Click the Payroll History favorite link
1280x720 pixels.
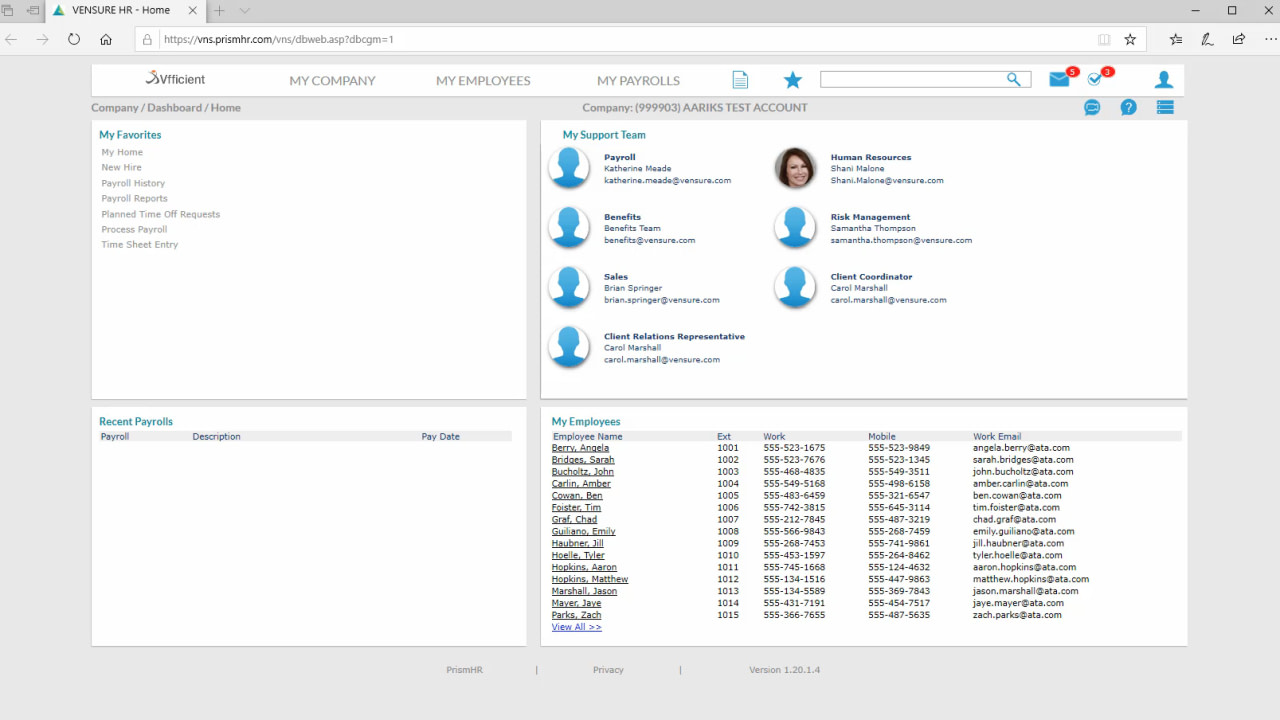pyautogui.click(x=133, y=184)
